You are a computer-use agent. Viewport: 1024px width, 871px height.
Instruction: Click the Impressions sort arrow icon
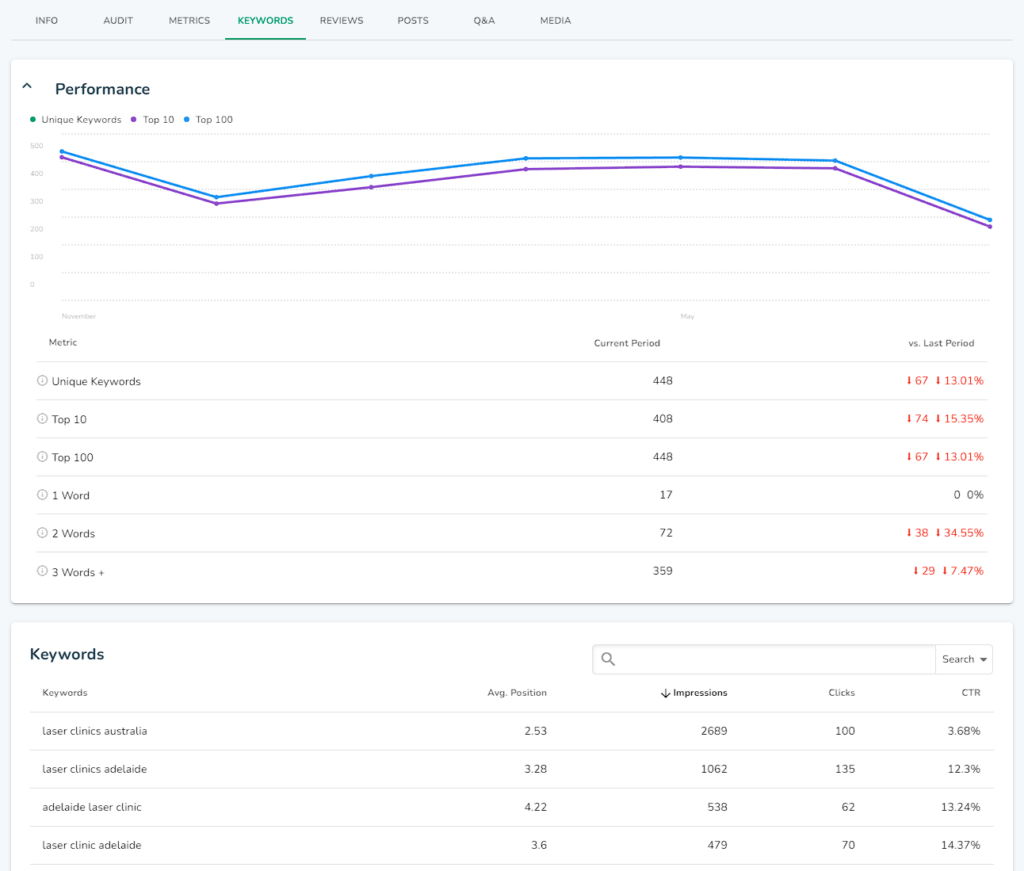click(665, 693)
